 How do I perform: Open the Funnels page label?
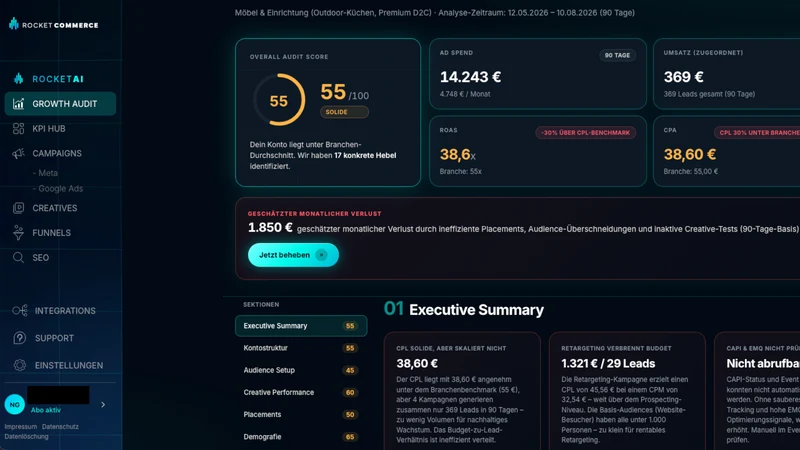click(x=52, y=233)
